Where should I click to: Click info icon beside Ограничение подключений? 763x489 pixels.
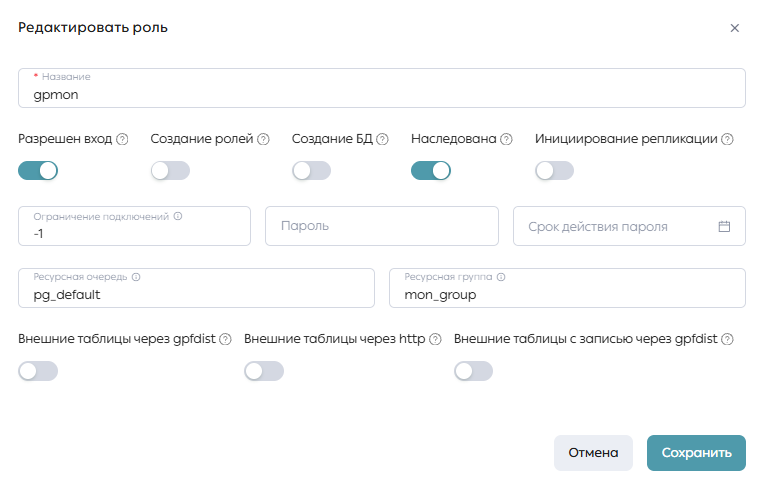click(x=178, y=216)
